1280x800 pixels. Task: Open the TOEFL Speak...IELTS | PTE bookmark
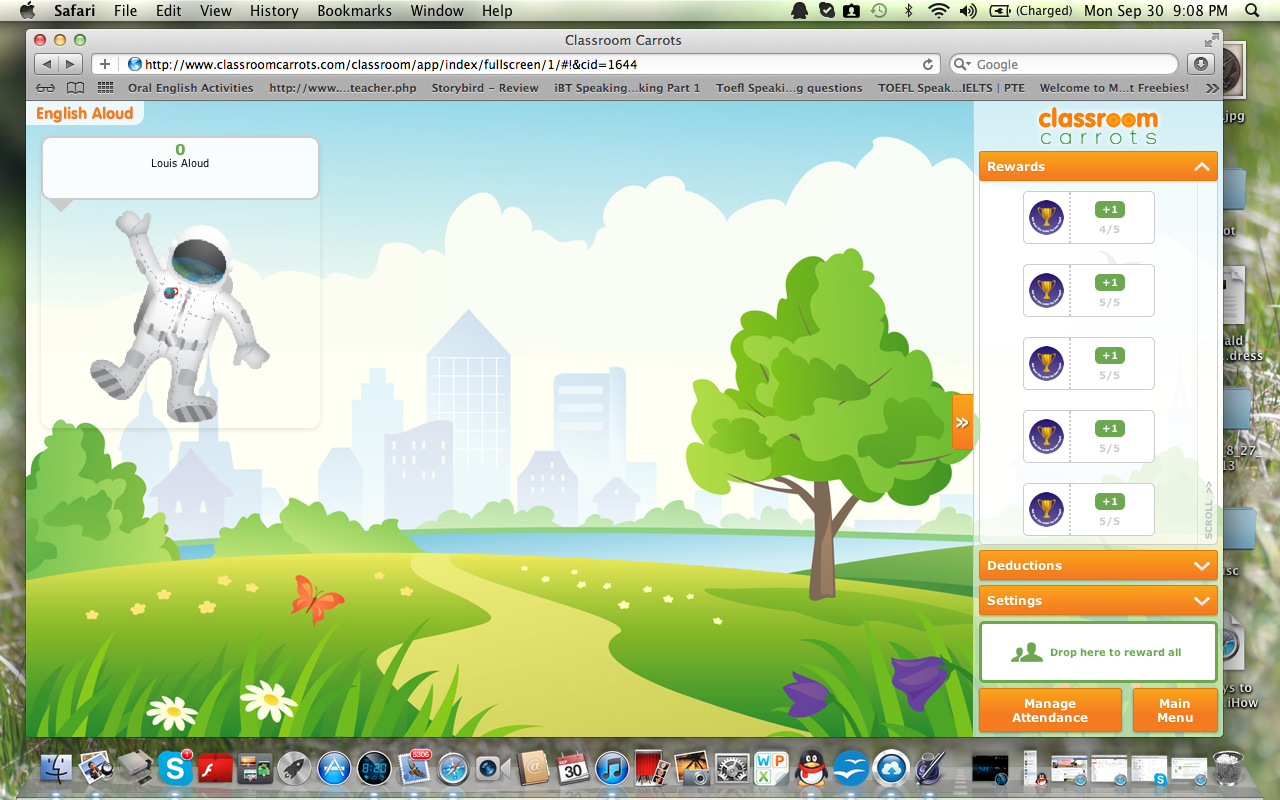[x=952, y=88]
